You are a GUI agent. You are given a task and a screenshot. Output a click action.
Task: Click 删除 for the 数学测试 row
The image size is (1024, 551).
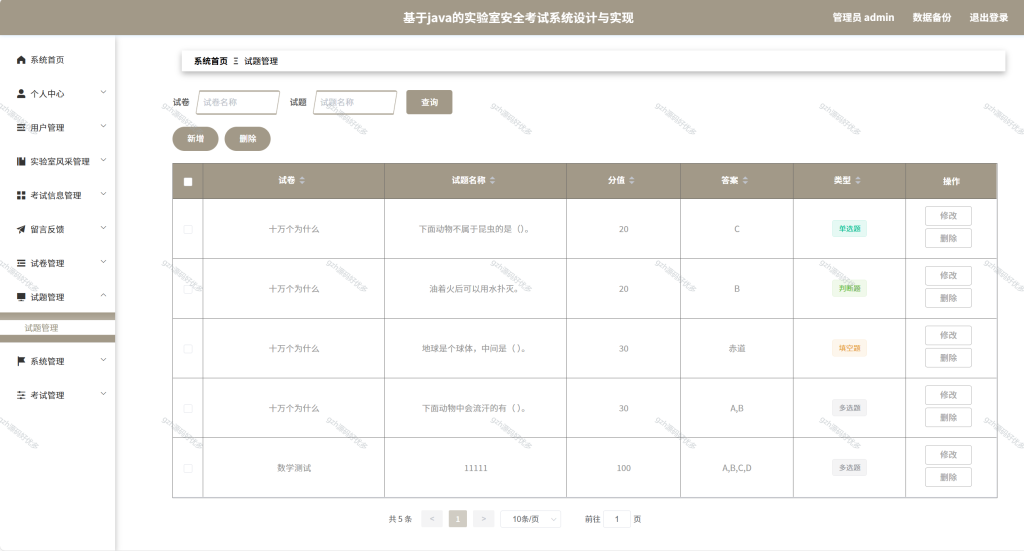coord(948,477)
